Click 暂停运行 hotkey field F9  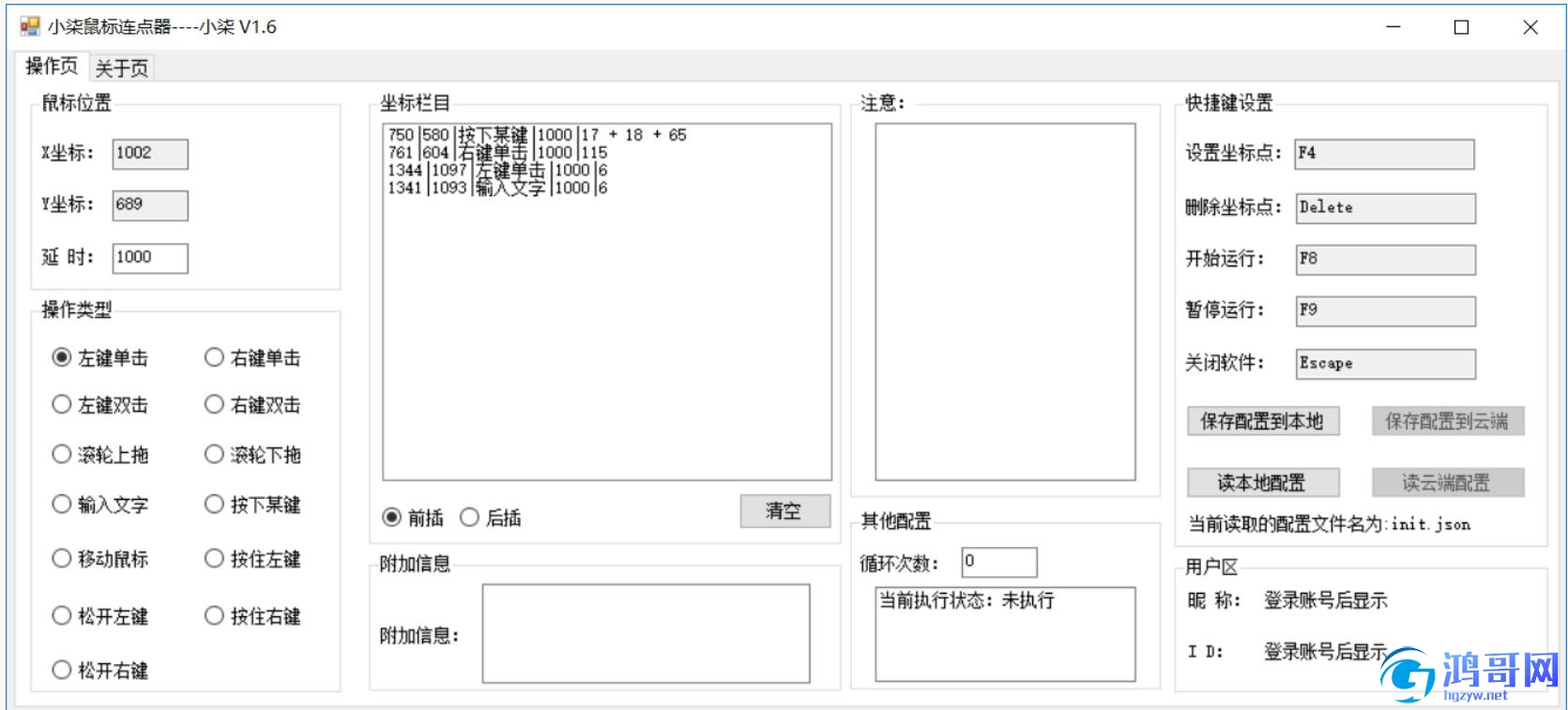coord(1385,311)
